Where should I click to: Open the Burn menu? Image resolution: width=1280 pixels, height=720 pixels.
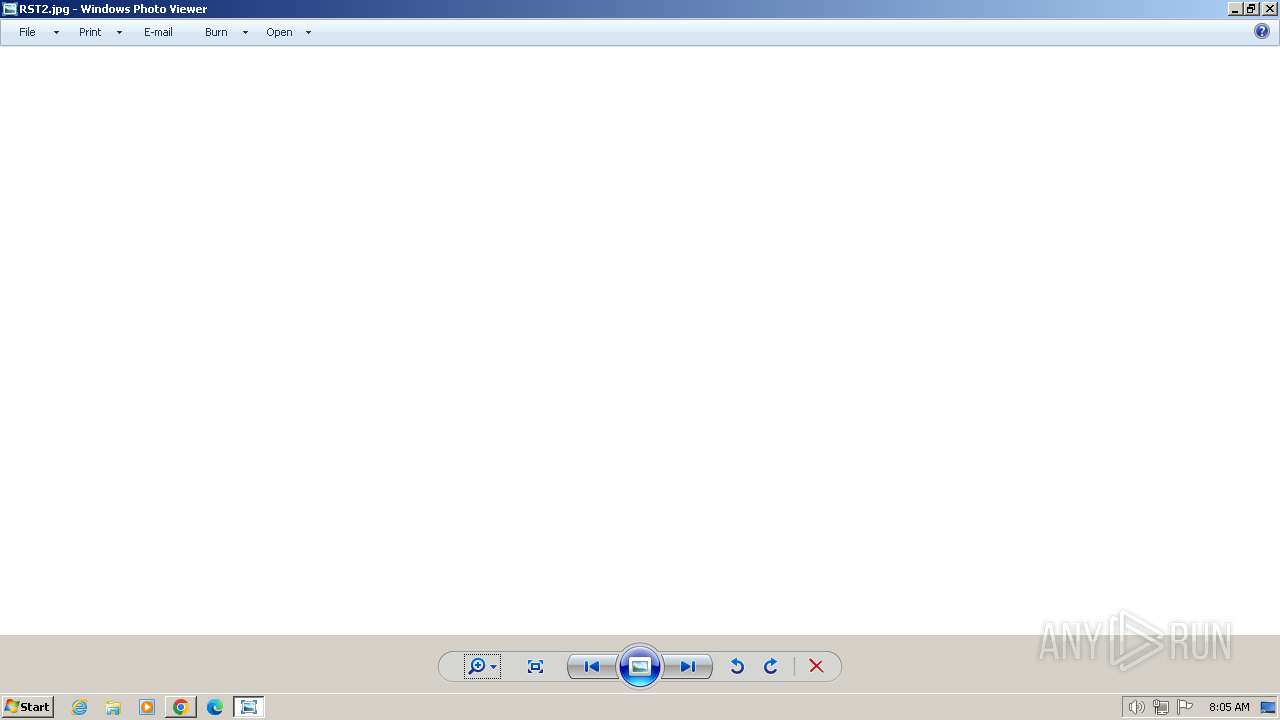(216, 32)
